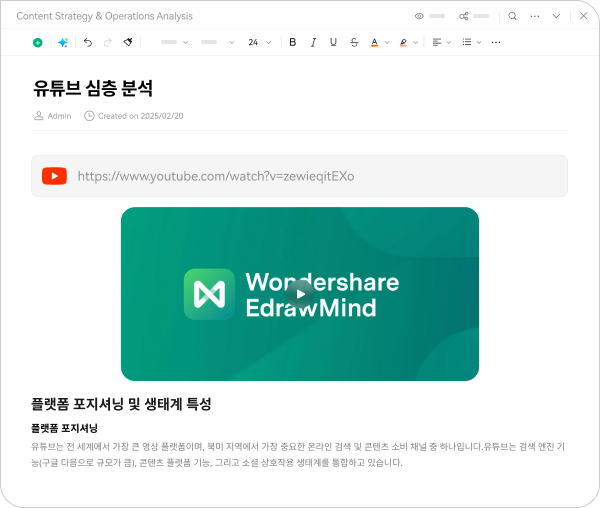Viewport: 600px width, 508px height.
Task: Play the Wondershare EdrawMind video
Action: pyautogui.click(x=300, y=294)
